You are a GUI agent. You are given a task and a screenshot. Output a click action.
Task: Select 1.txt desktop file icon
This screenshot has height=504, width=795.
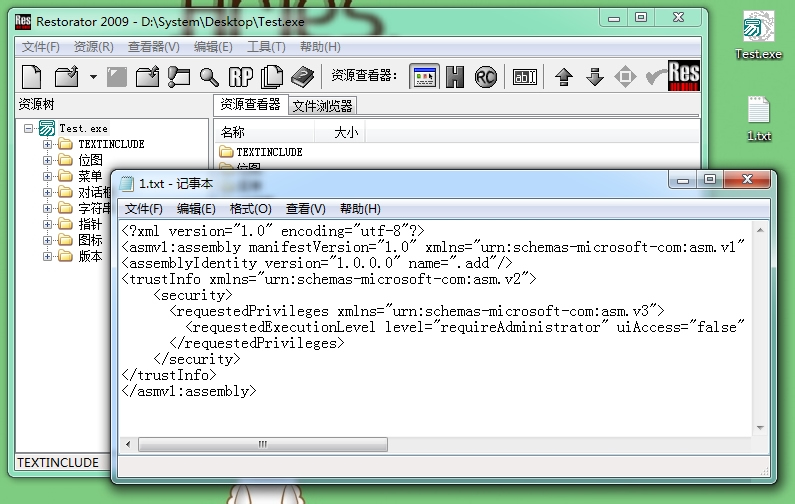(758, 119)
